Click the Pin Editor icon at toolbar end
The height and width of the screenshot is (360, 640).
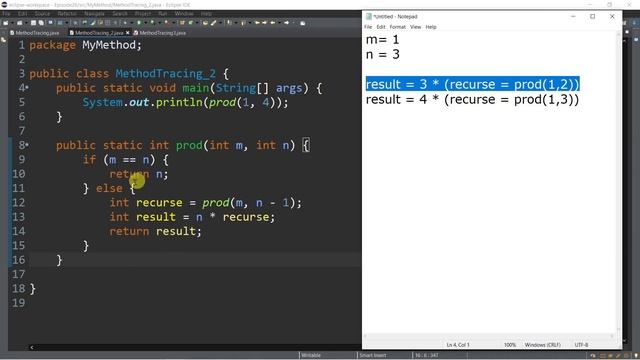tap(302, 23)
